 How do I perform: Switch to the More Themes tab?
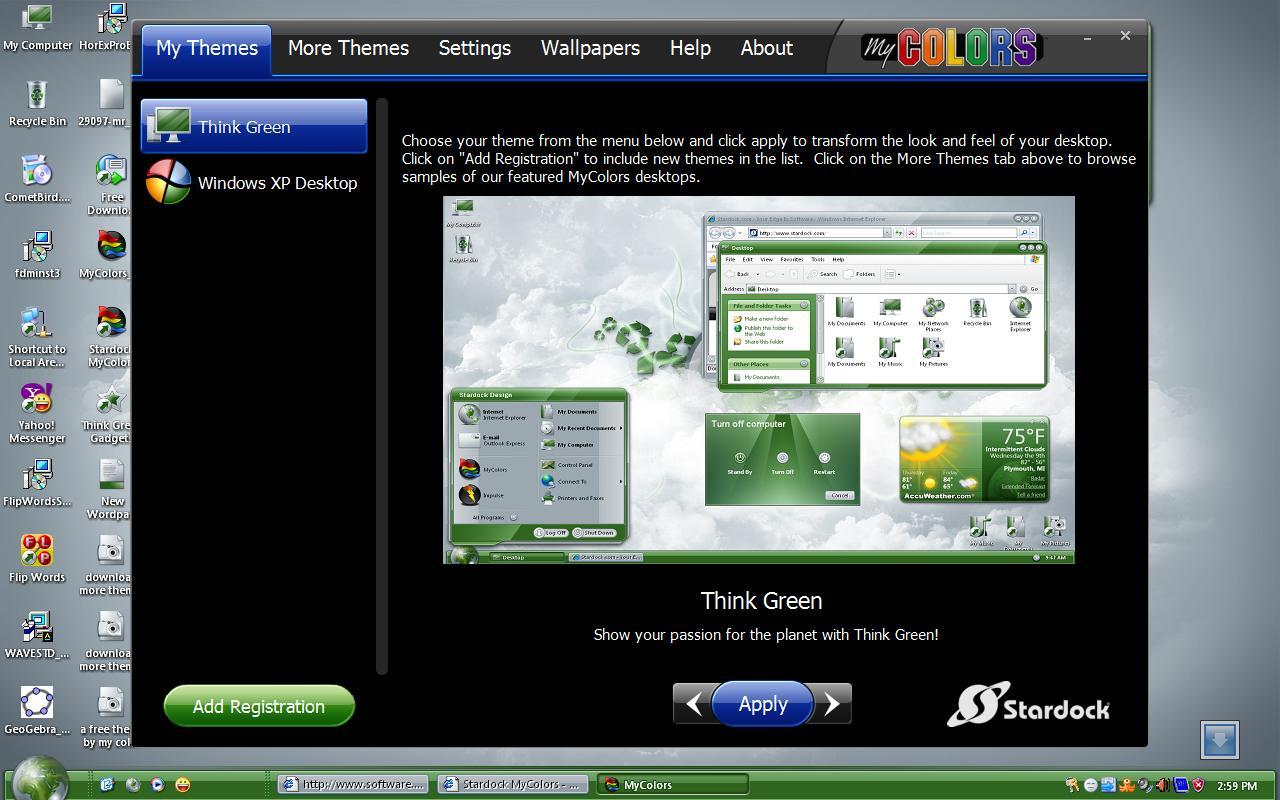[x=348, y=48]
